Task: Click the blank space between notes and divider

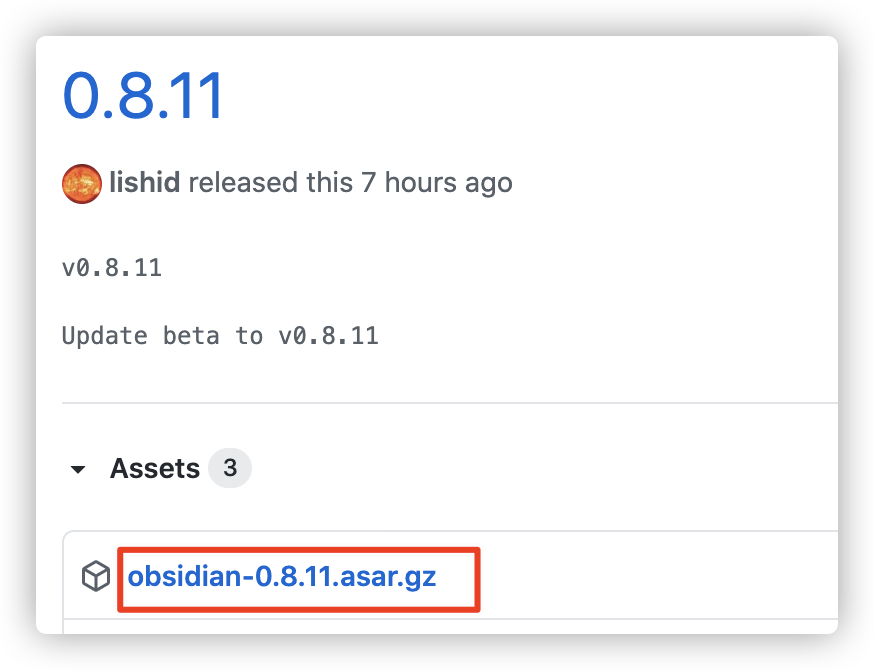Action: coord(449,375)
